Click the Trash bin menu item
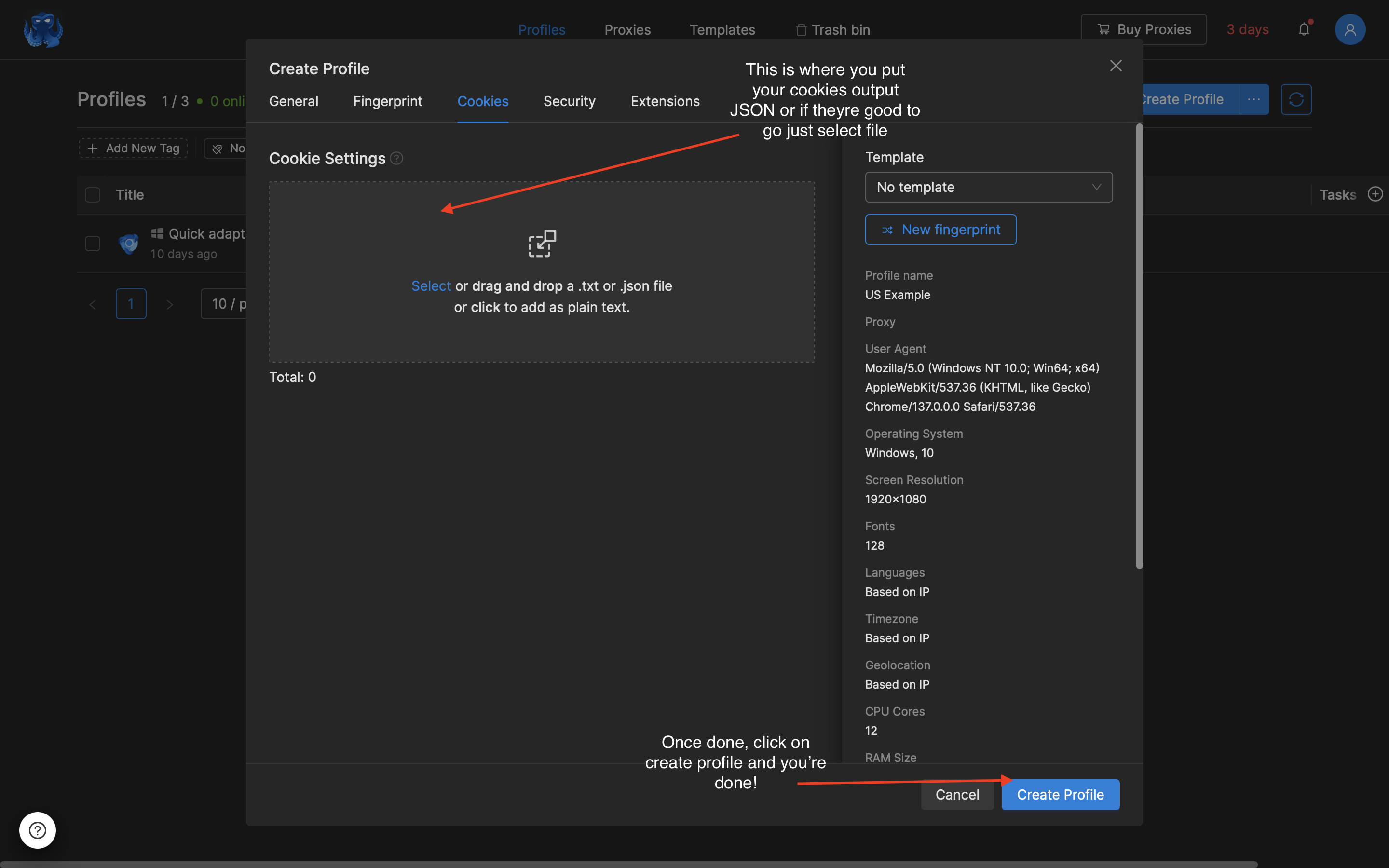Screen dimensions: 1389x868 tap(833, 29)
